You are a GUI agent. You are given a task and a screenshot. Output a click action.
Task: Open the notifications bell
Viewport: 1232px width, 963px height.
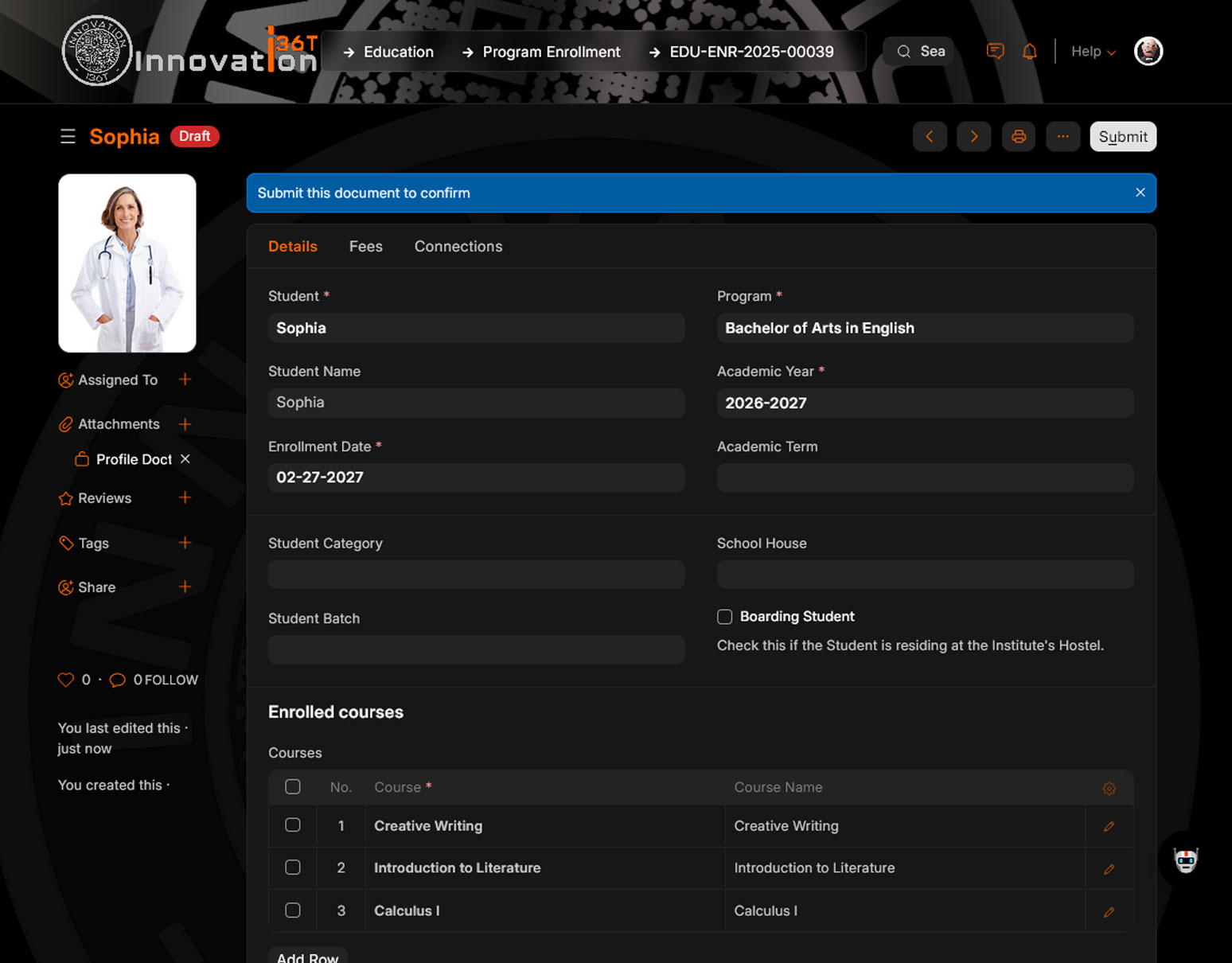point(1029,52)
